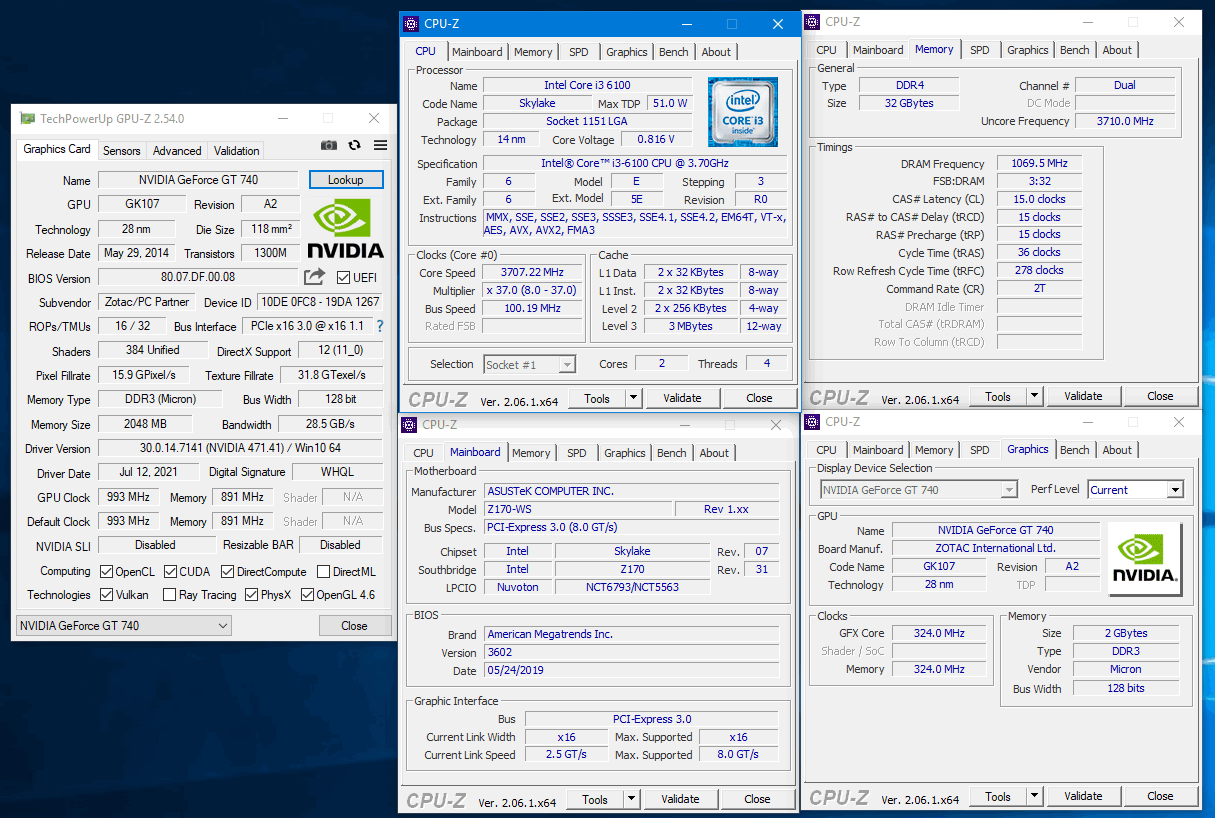Click title icon of CPU-Z Mainboard window
The height and width of the screenshot is (818, 1215).
409,424
